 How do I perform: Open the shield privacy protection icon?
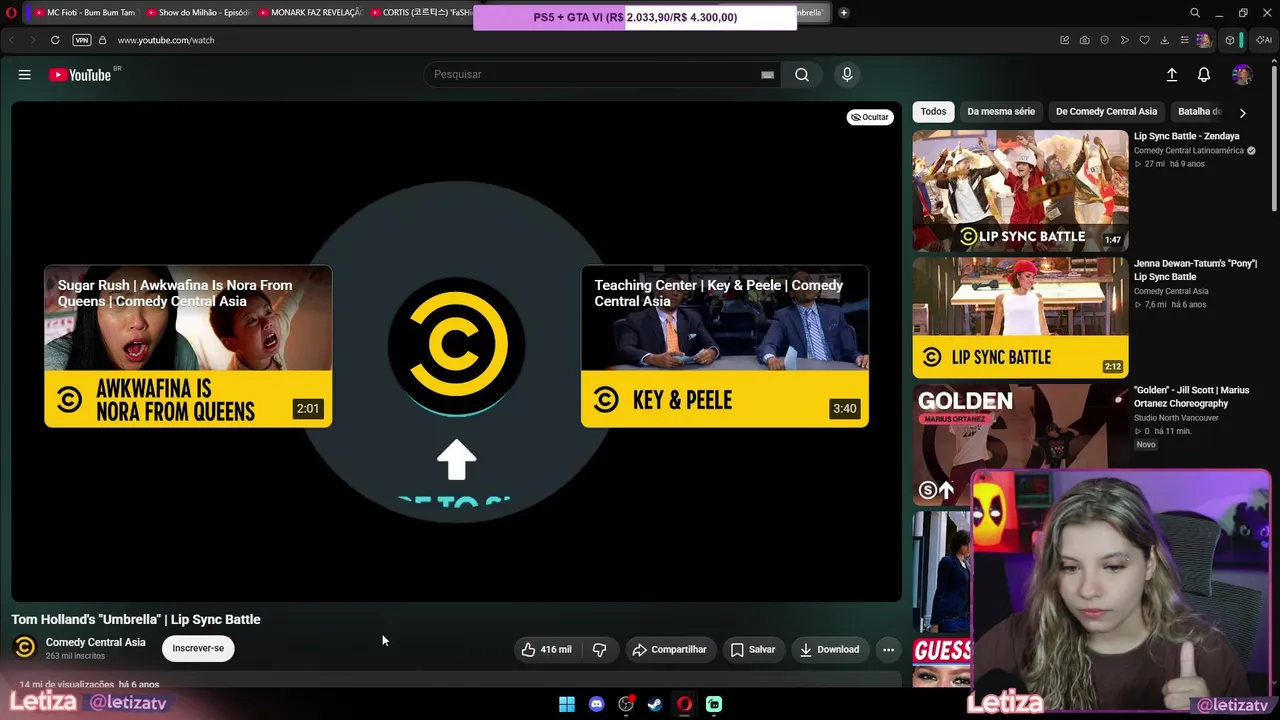[x=1105, y=40]
